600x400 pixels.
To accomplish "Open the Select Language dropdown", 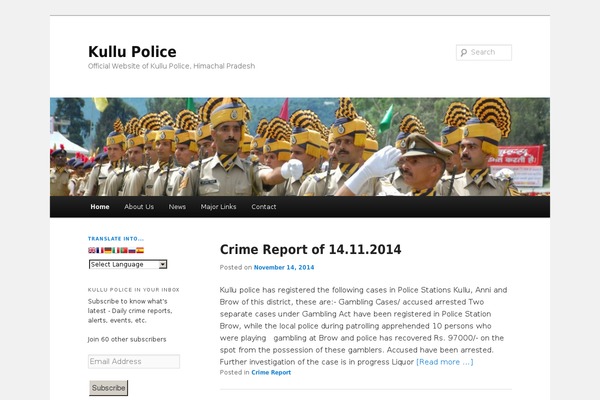I will pyautogui.click(x=128, y=264).
